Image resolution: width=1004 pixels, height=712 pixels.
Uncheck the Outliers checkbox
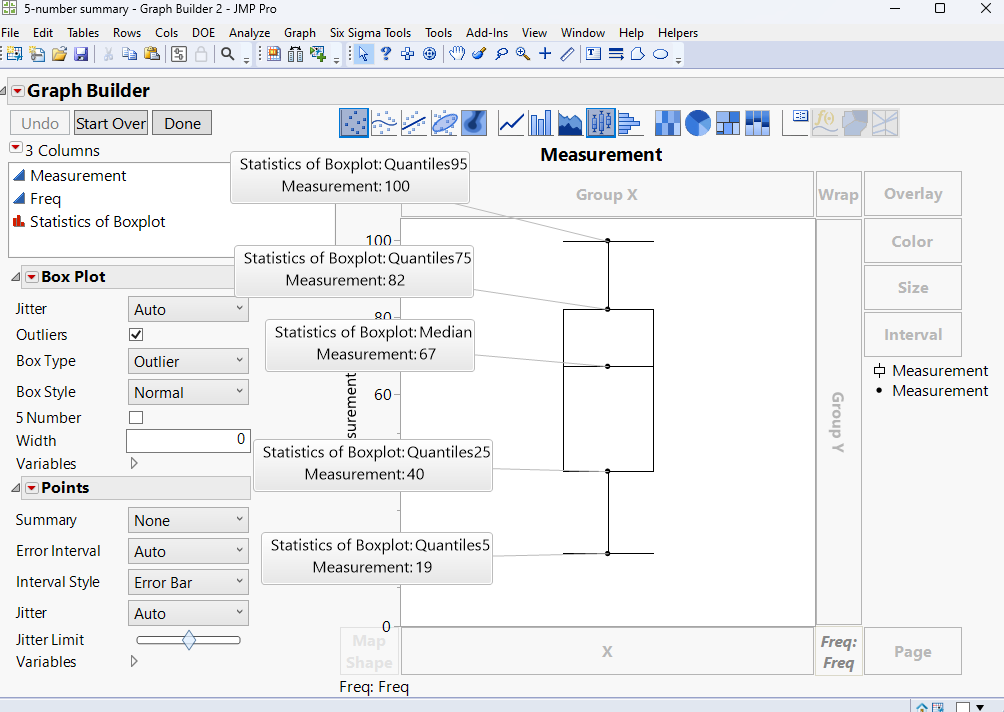coord(137,335)
